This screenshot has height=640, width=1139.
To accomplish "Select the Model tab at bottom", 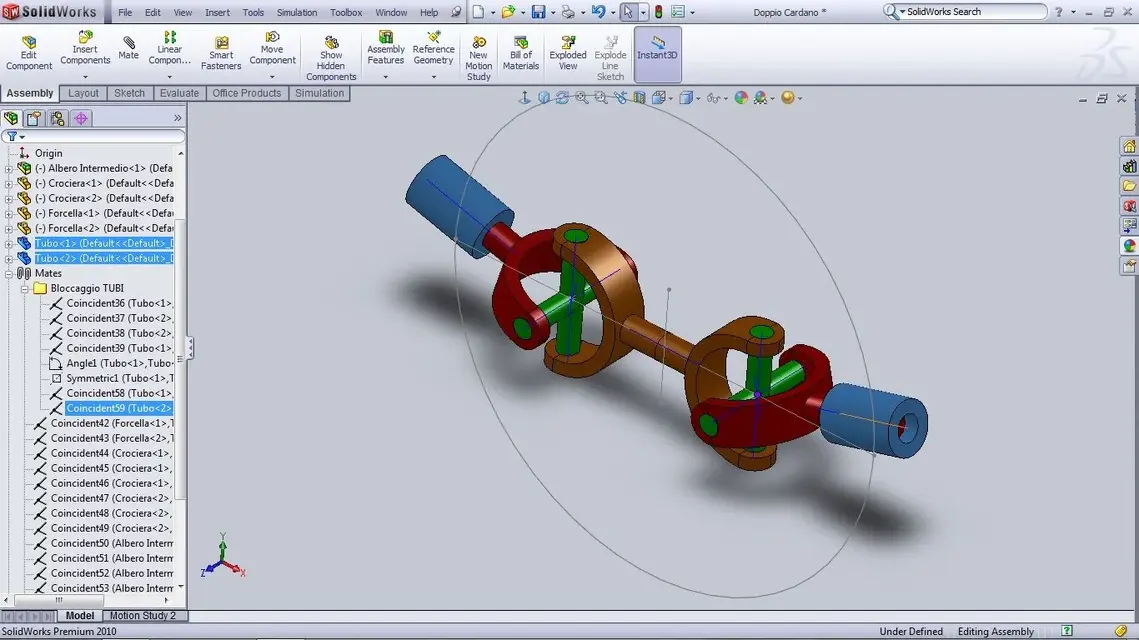I will pos(79,615).
